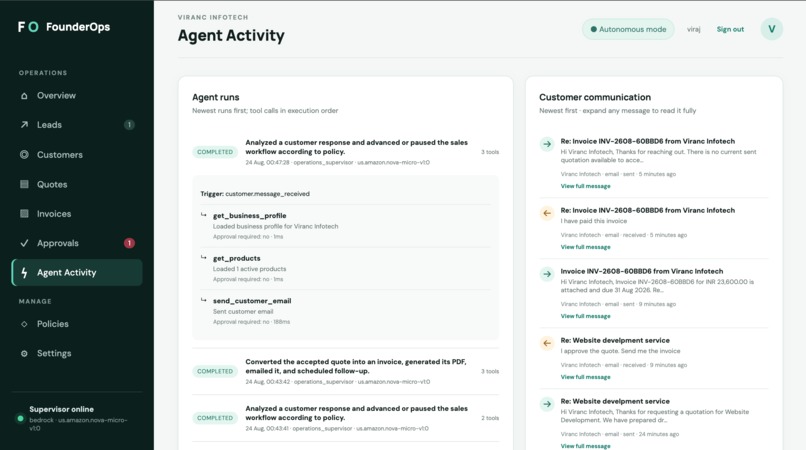Expand the 00:43:41 analyzed customer response run
This screenshot has width=806, height=450.
[x=345, y=418]
